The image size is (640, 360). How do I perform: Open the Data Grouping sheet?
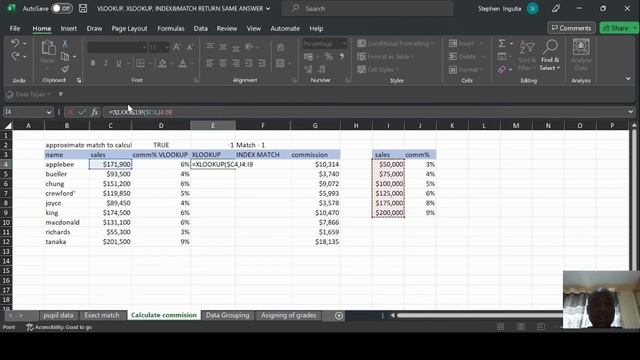pos(227,316)
